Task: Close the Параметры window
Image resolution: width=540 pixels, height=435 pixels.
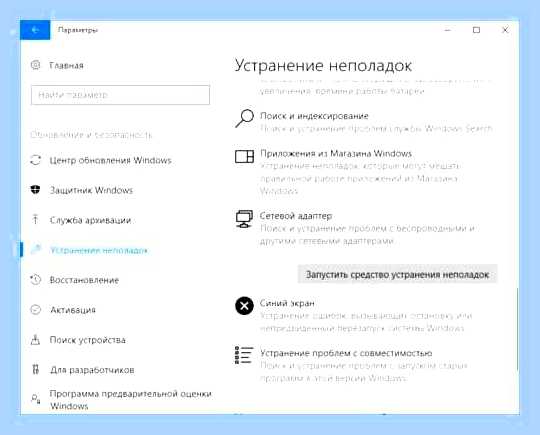Action: 505,30
